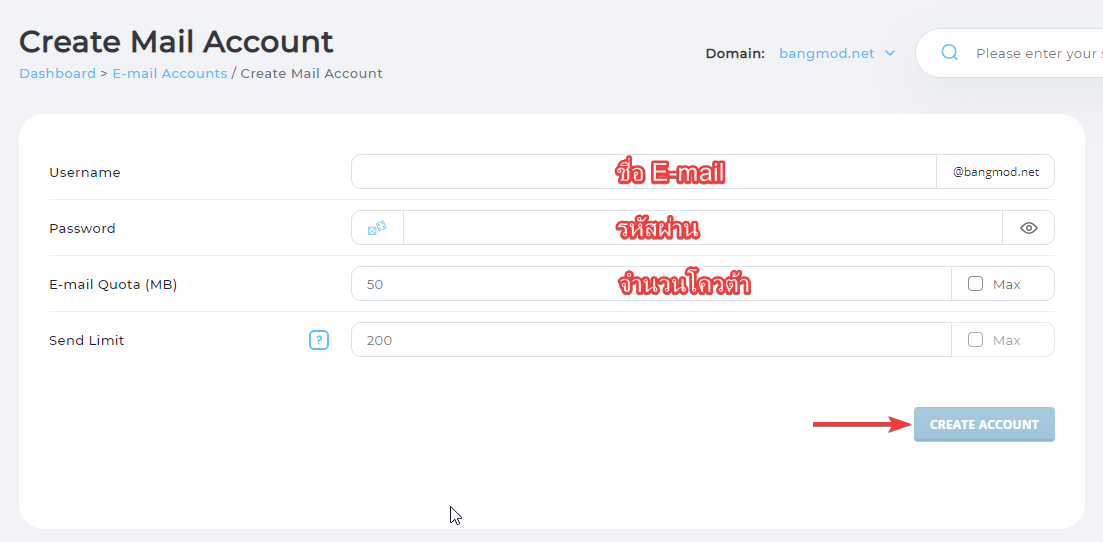The image size is (1103, 542).
Task: Click the E-mail Quota field showing 50
Action: [651, 284]
